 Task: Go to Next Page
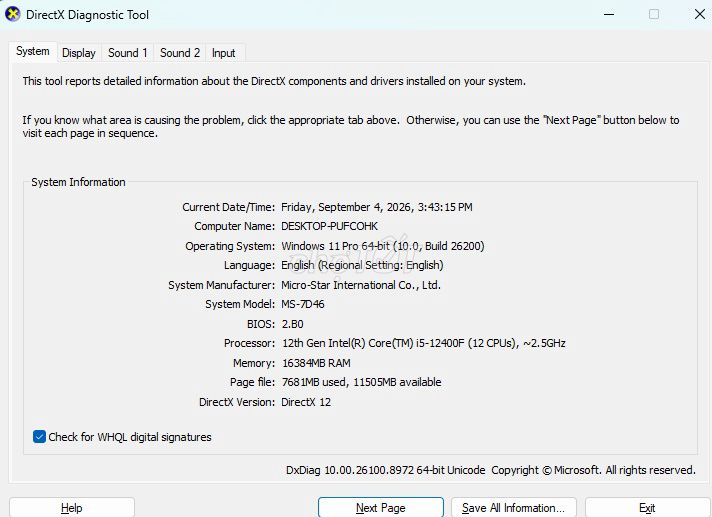pos(381,507)
